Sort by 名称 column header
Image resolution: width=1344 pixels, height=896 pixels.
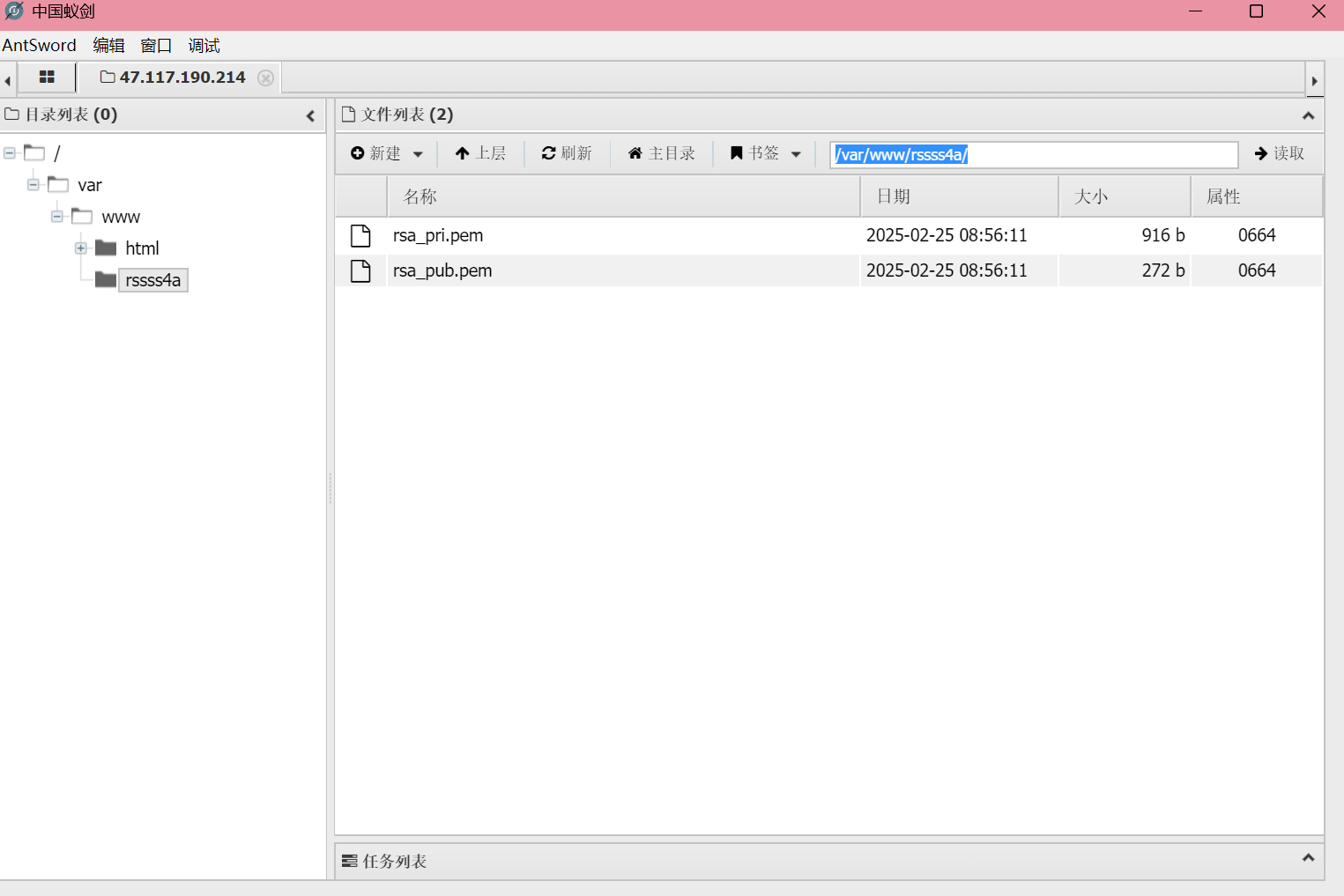pos(623,196)
